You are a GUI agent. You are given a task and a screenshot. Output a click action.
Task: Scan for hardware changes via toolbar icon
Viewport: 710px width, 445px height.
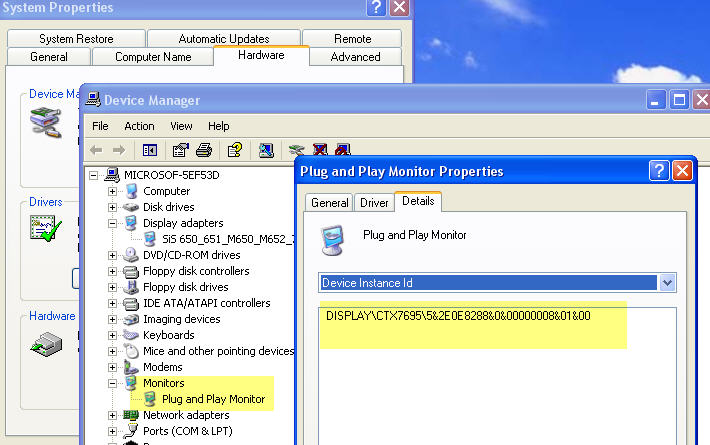266,150
